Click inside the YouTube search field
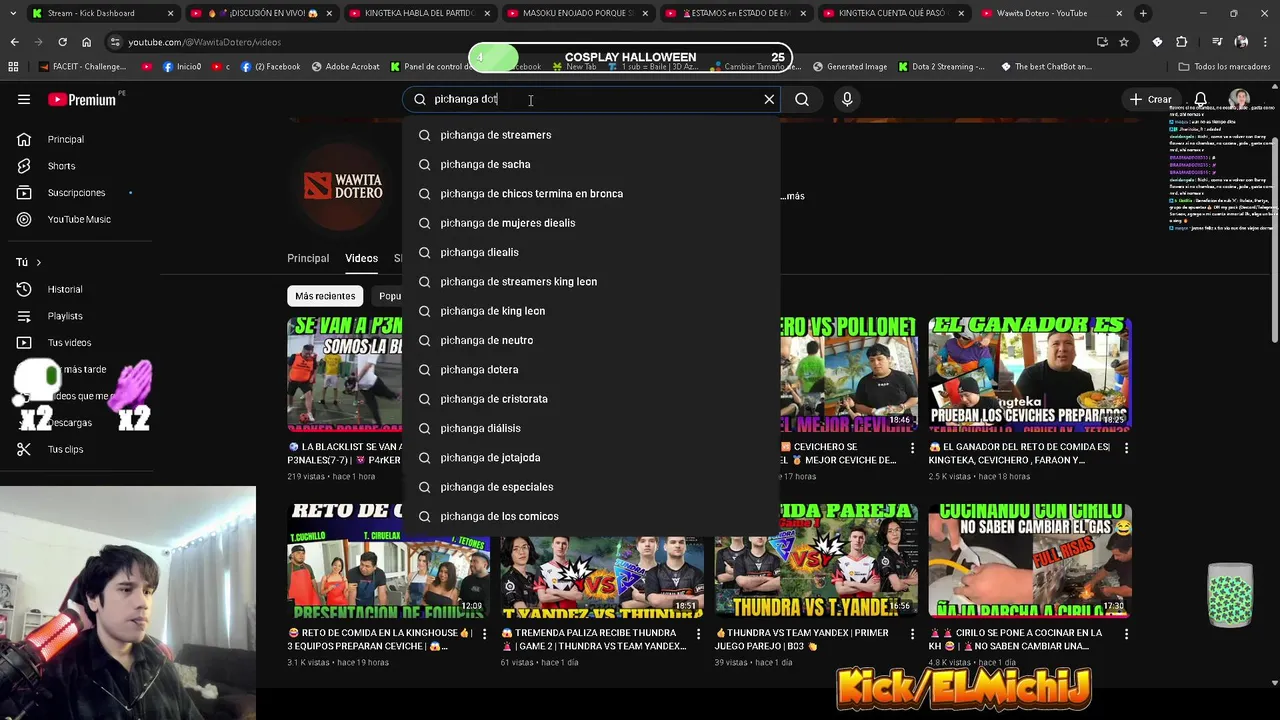 tap(590, 99)
